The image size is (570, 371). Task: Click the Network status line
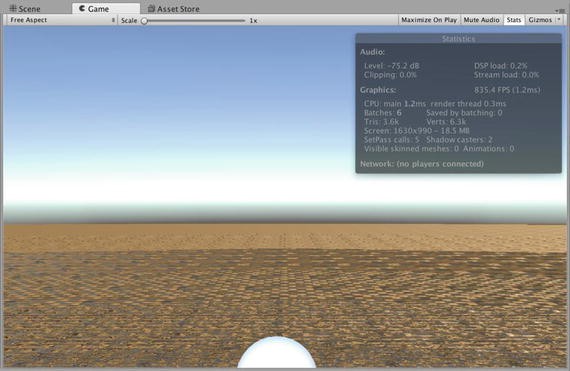[422, 164]
